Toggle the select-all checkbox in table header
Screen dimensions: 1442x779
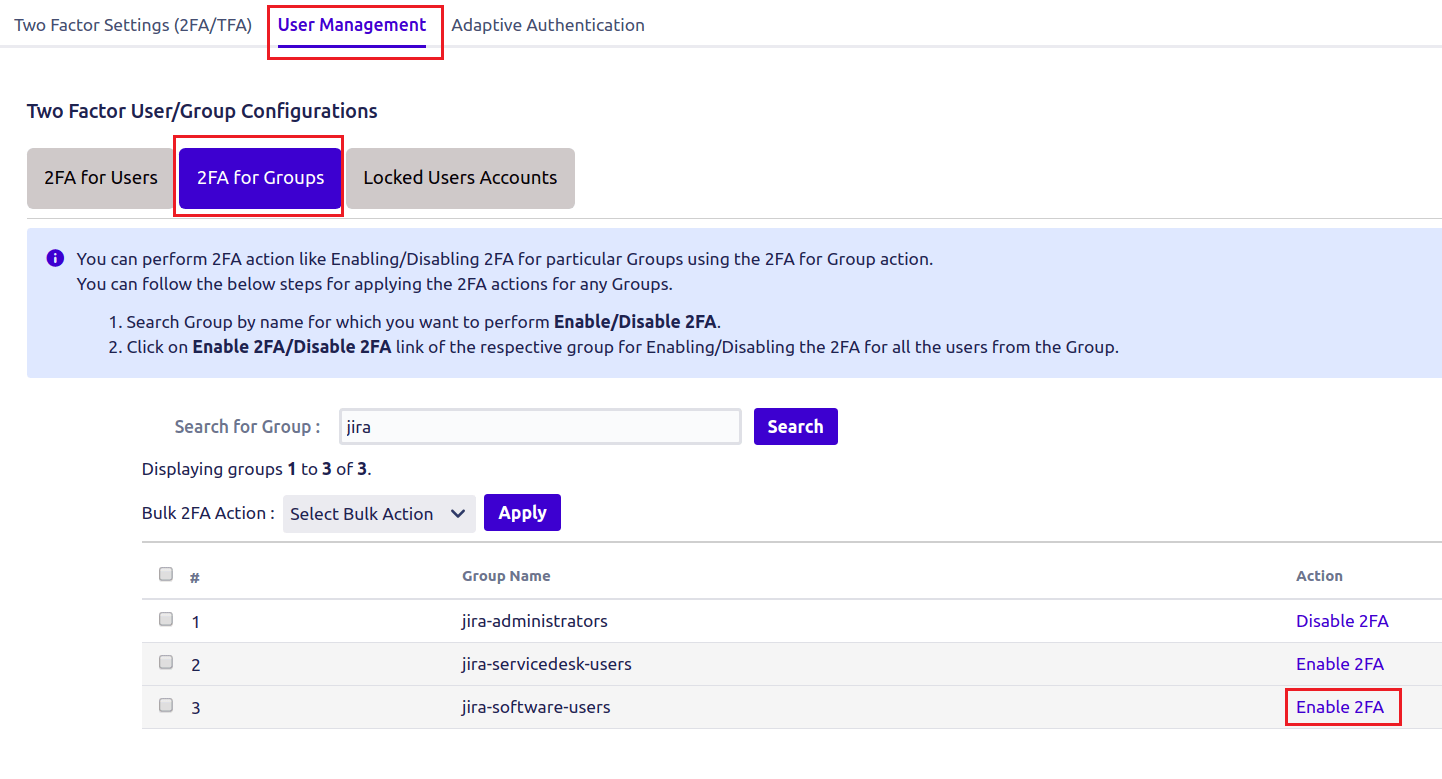166,574
